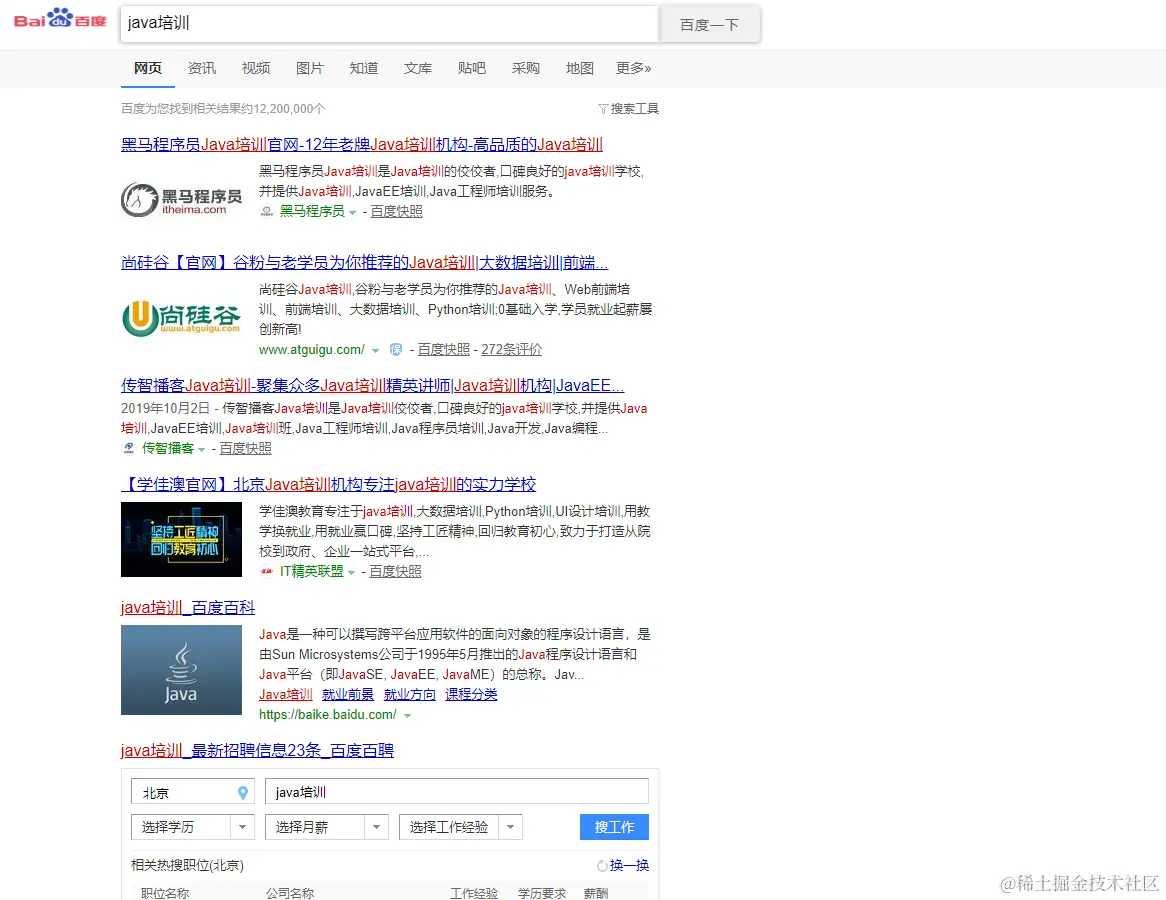This screenshot has height=900, width=1166.
Task: Click the 保 guarantee badge icon
Action: 396,350
